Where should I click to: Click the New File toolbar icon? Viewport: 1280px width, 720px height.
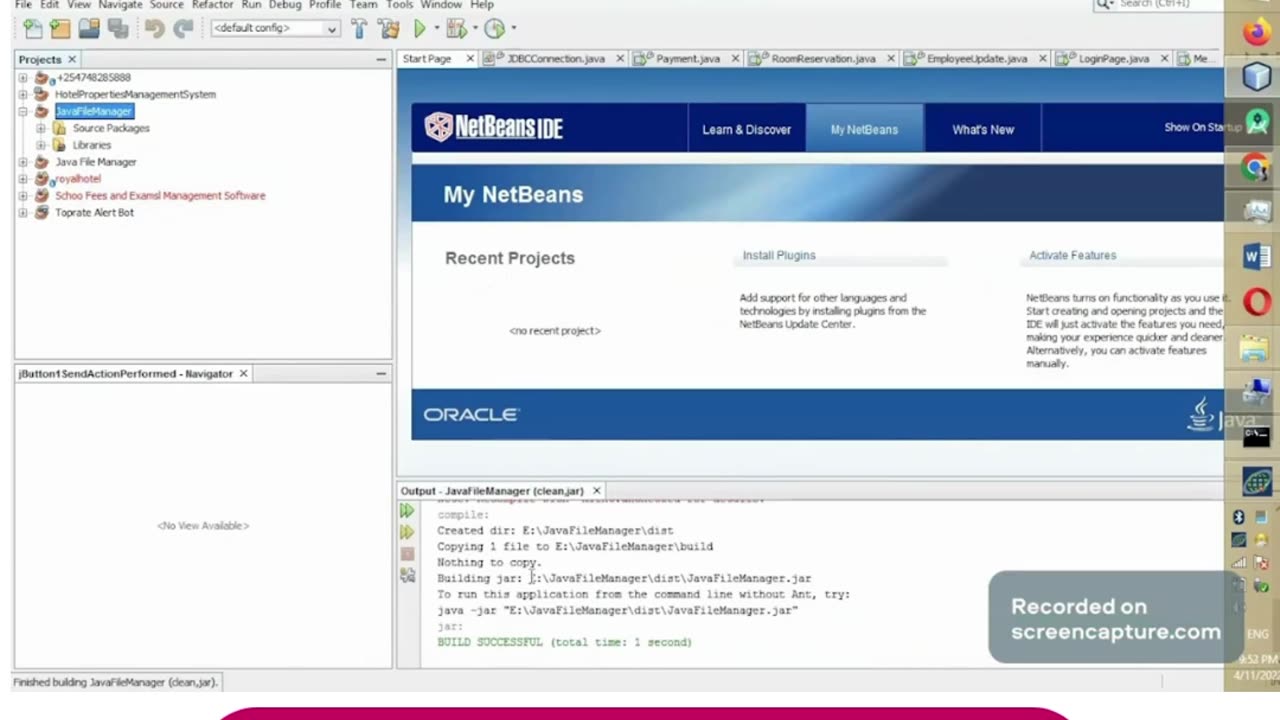point(32,29)
